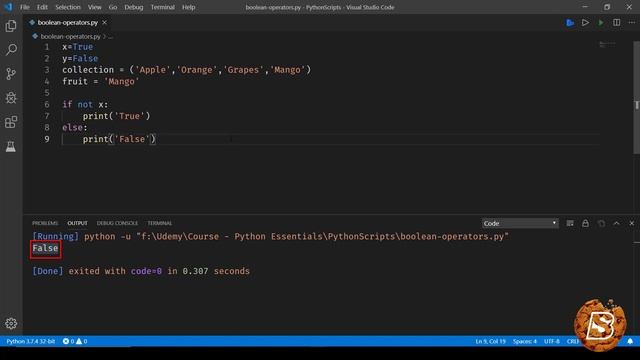Open the Edit menu
The height and width of the screenshot is (360, 640).
tap(42, 7)
